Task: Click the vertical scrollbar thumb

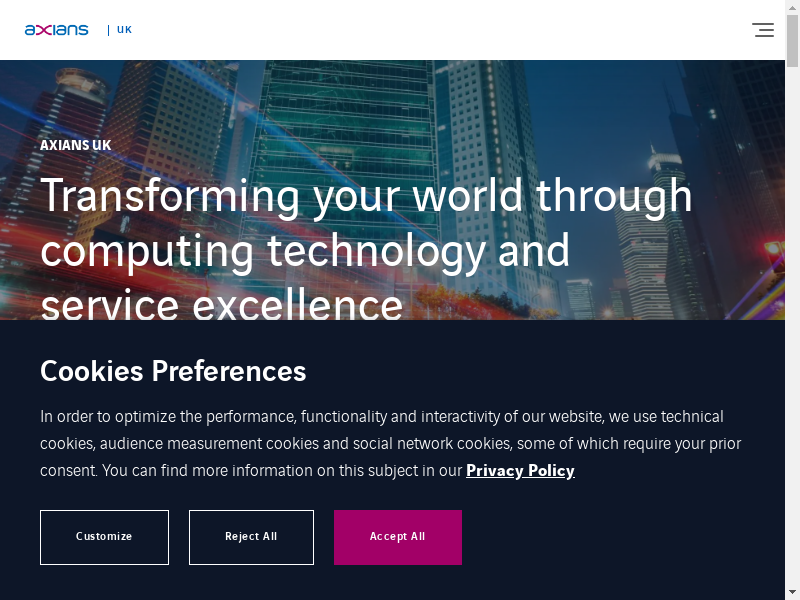Action: click(x=792, y=40)
